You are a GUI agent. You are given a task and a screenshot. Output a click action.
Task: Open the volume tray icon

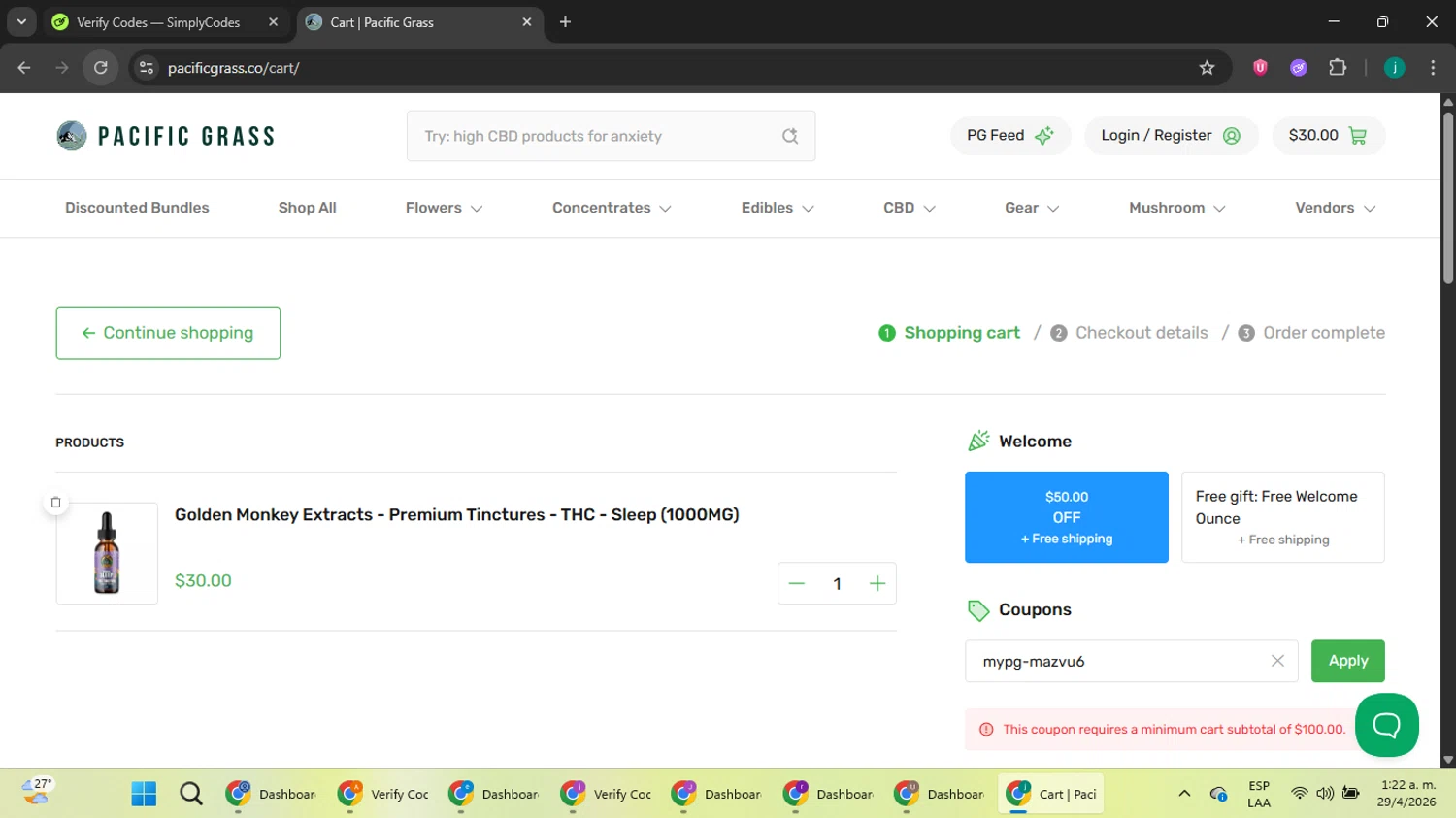tap(1324, 794)
